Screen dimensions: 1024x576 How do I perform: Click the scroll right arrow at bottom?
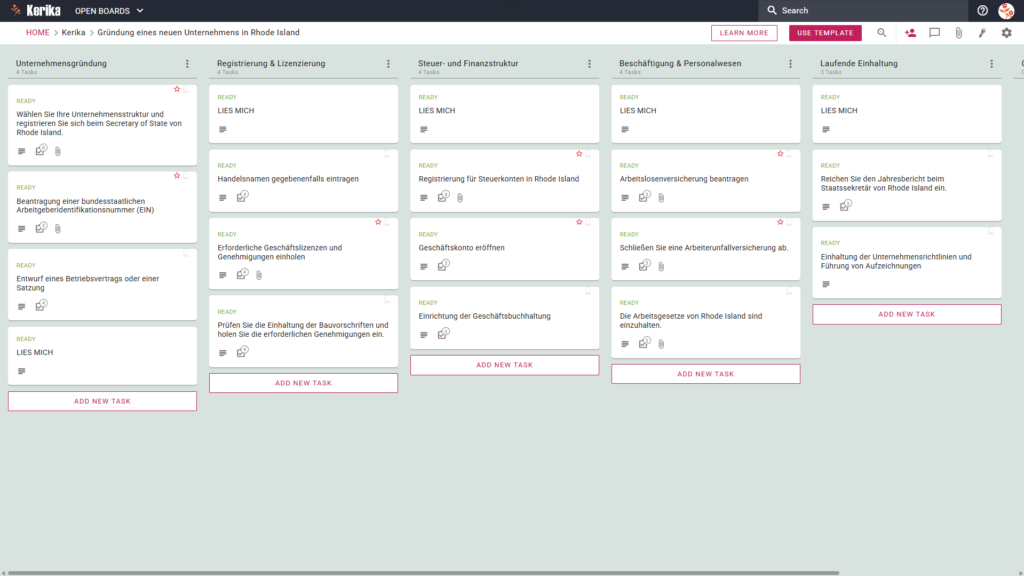pos(1020,573)
